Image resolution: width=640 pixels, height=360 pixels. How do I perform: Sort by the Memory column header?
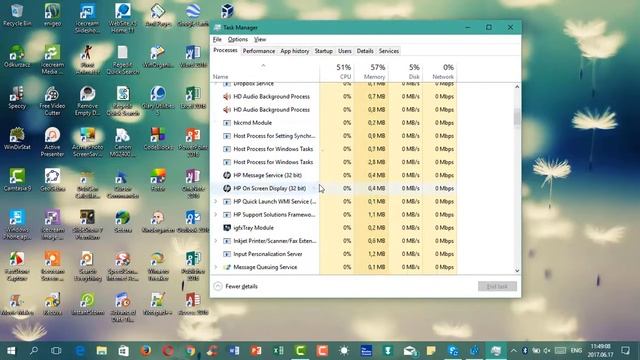click(x=371, y=71)
